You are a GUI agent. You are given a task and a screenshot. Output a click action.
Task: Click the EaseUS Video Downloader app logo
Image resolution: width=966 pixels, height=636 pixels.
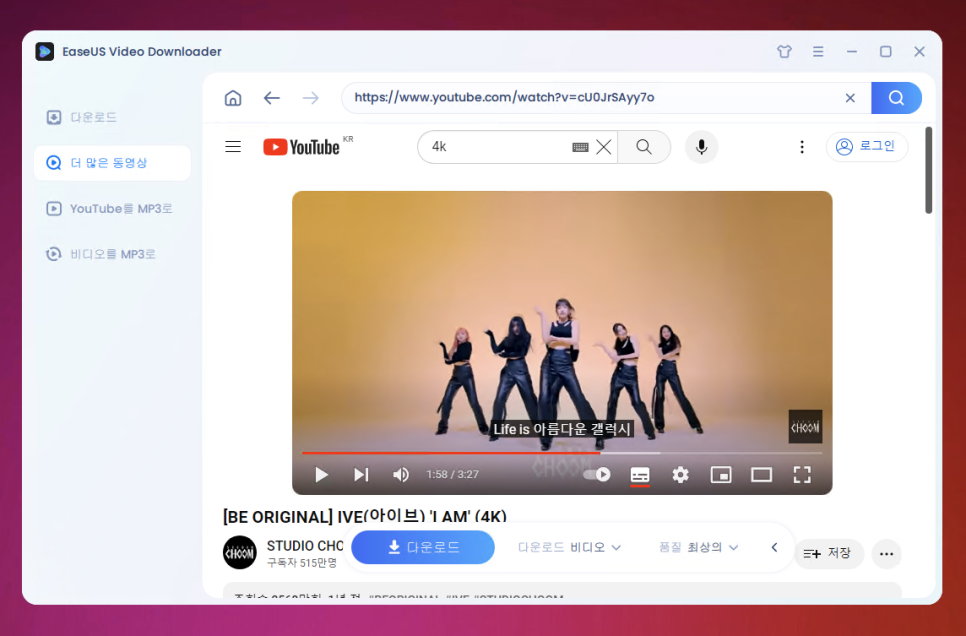[x=44, y=52]
